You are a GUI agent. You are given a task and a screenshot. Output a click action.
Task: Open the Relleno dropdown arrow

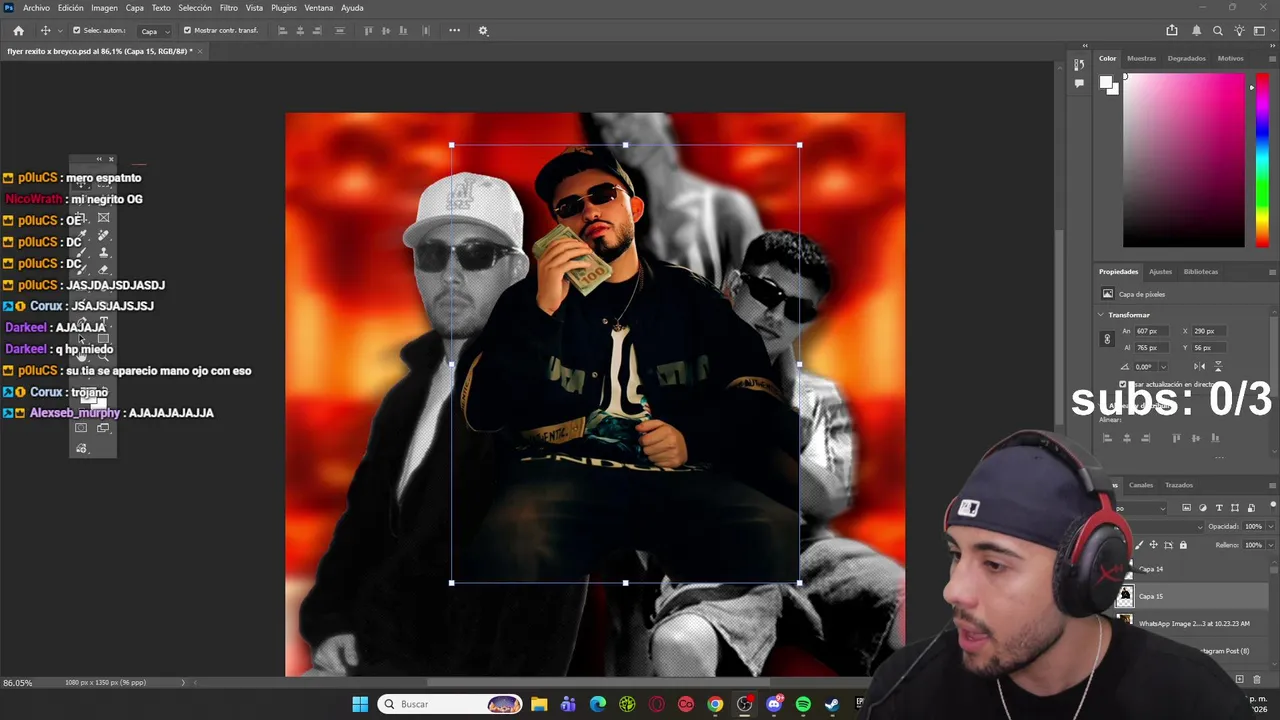[1270, 545]
